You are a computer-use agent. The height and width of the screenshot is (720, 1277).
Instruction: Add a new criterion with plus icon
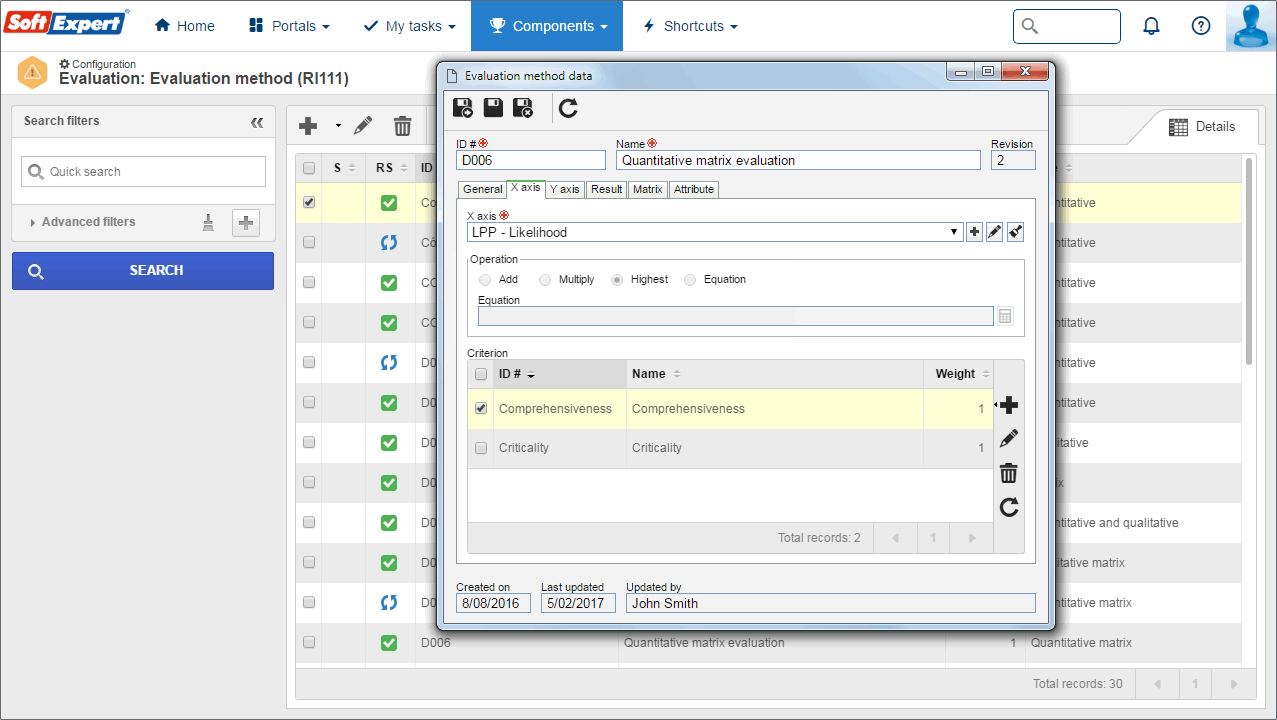(1009, 405)
